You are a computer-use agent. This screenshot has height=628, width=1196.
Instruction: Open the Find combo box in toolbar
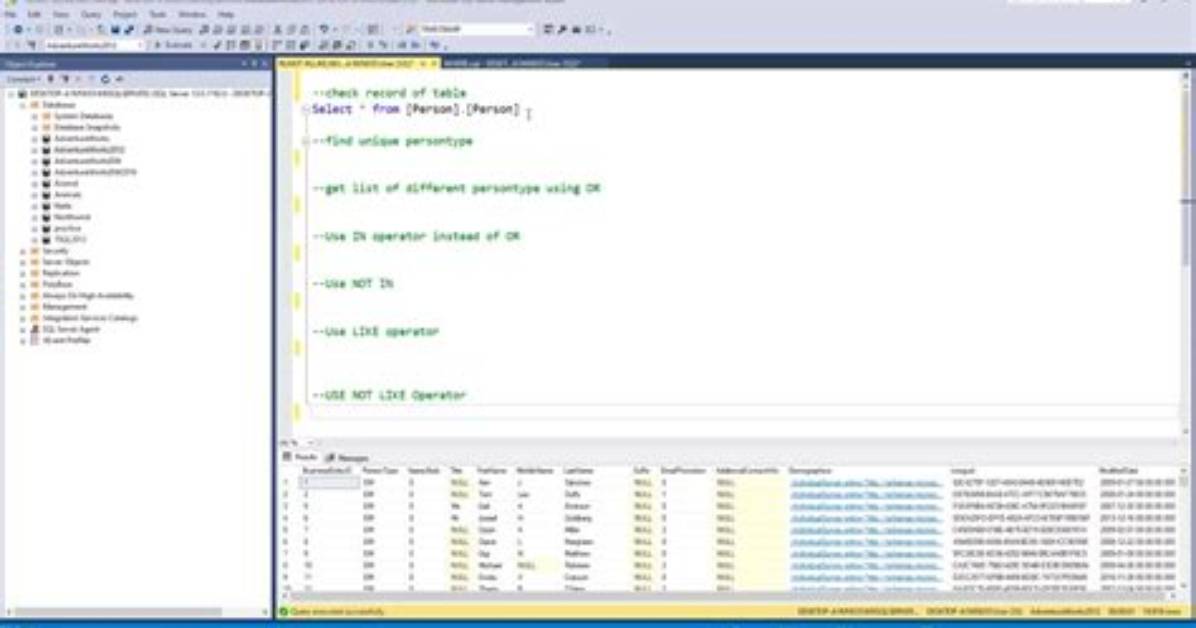coord(477,30)
